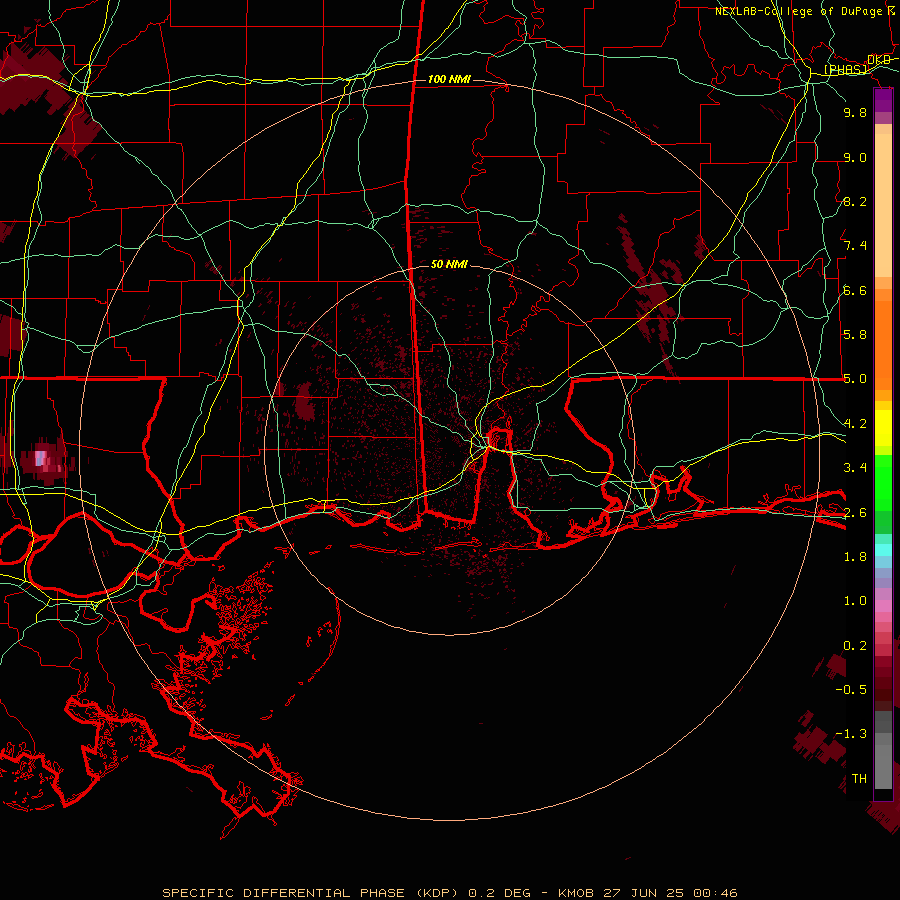Click the Specific Differential Phase caption
The image size is (900, 900).
[x=449, y=893]
